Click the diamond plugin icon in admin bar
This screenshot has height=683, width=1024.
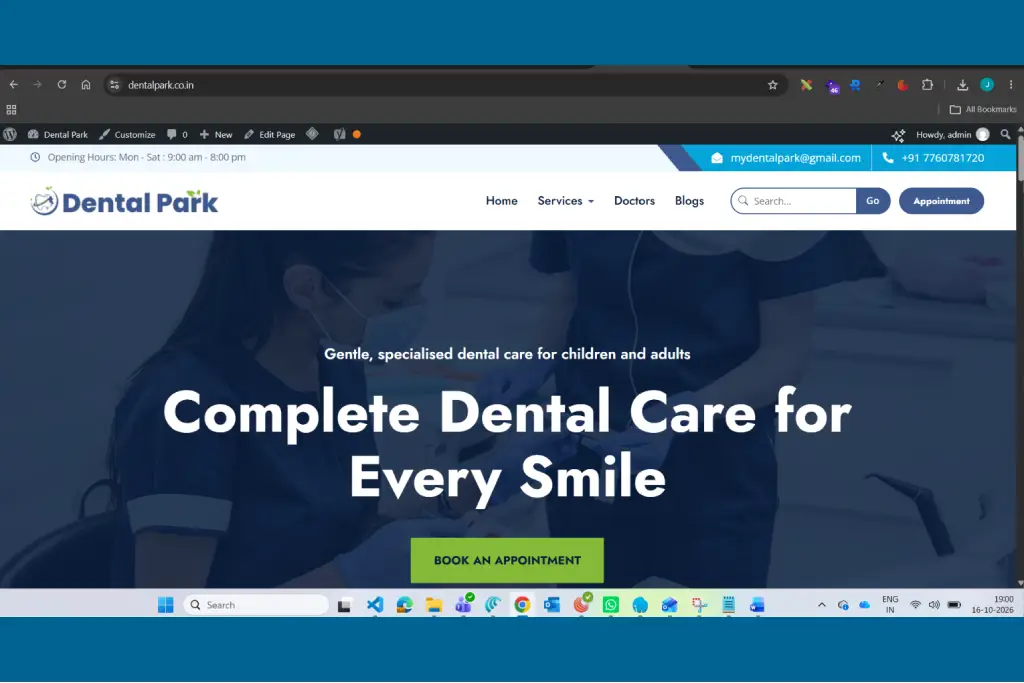pos(312,134)
